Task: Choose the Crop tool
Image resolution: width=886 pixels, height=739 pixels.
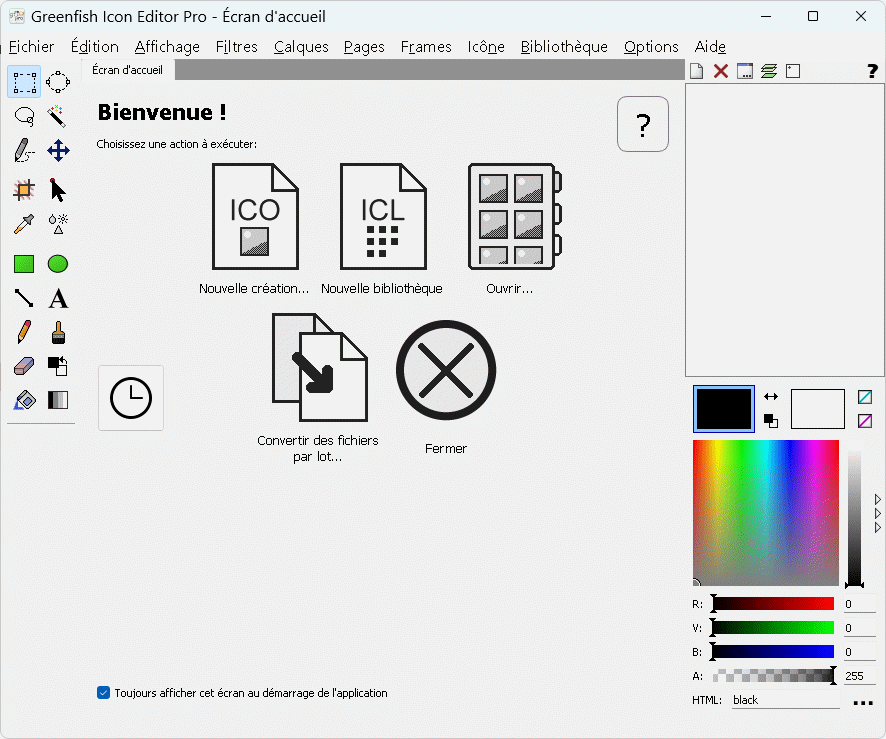Action: click(x=24, y=190)
